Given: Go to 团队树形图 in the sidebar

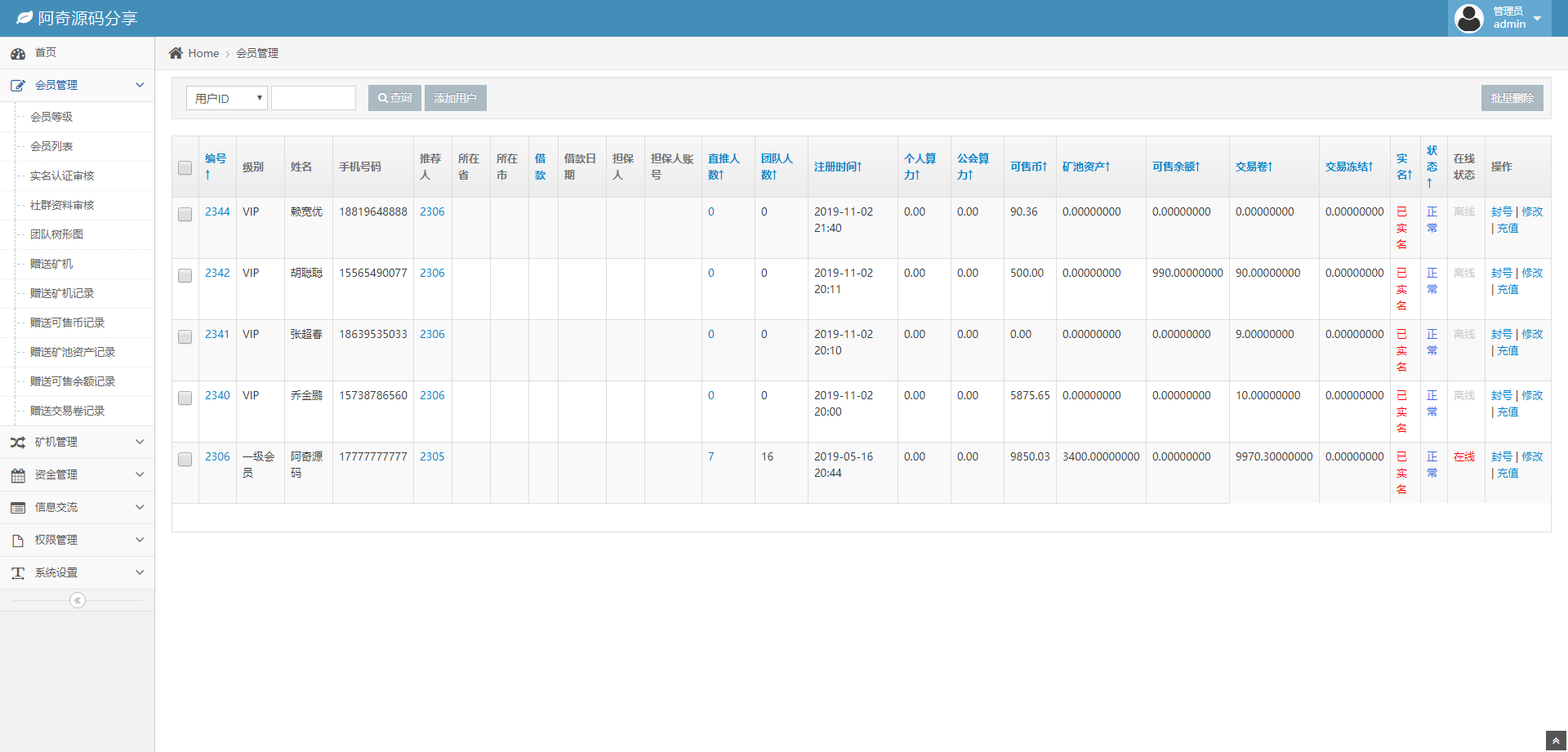Looking at the screenshot, I should [56, 234].
